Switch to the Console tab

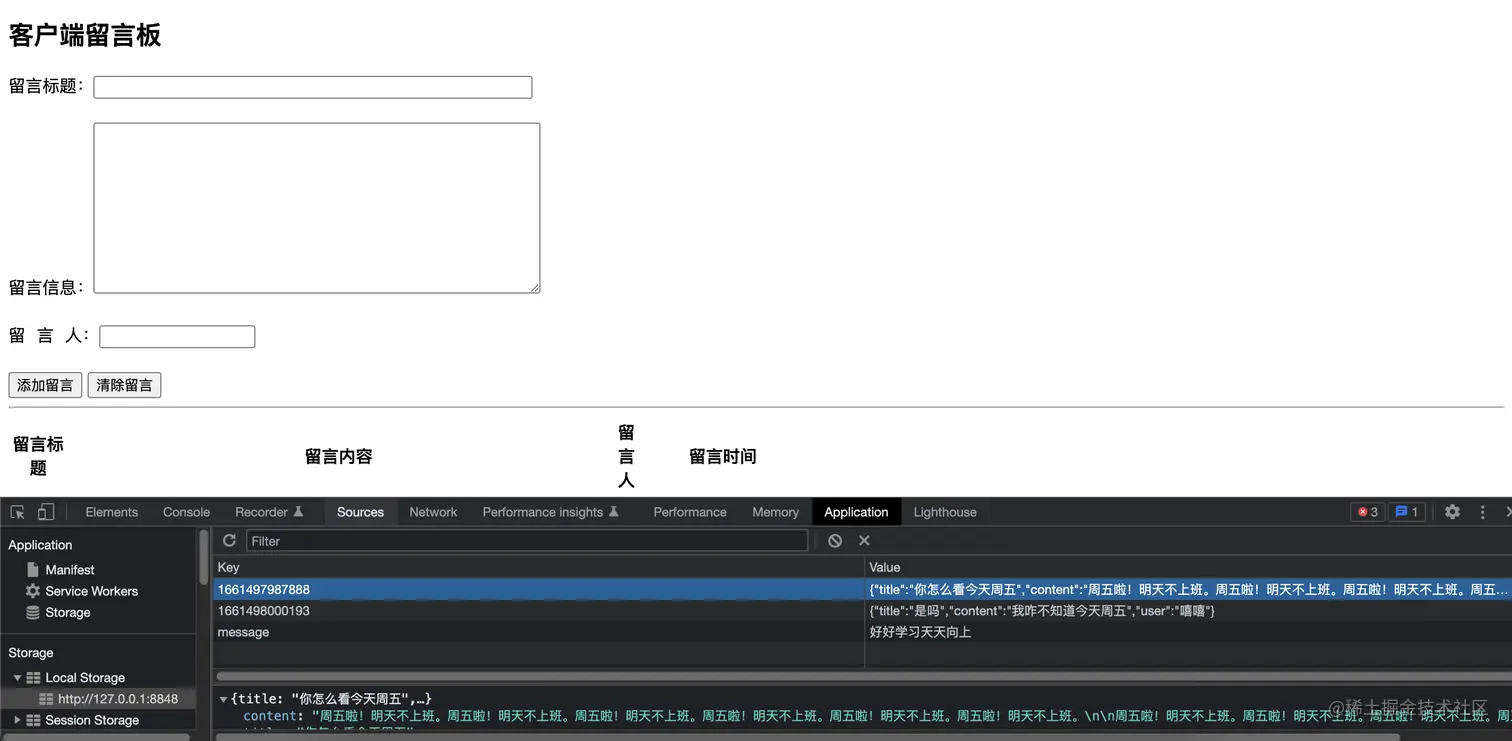[x=186, y=512]
